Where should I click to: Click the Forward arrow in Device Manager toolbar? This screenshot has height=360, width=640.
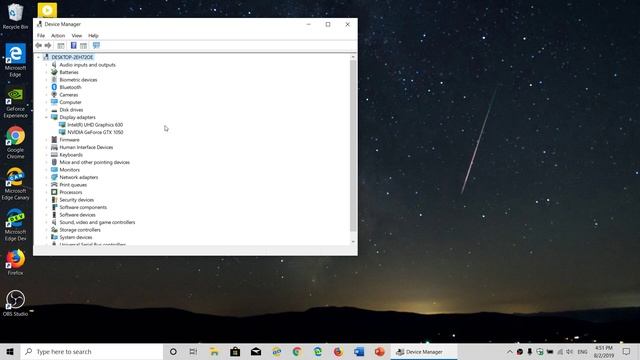click(x=48, y=45)
